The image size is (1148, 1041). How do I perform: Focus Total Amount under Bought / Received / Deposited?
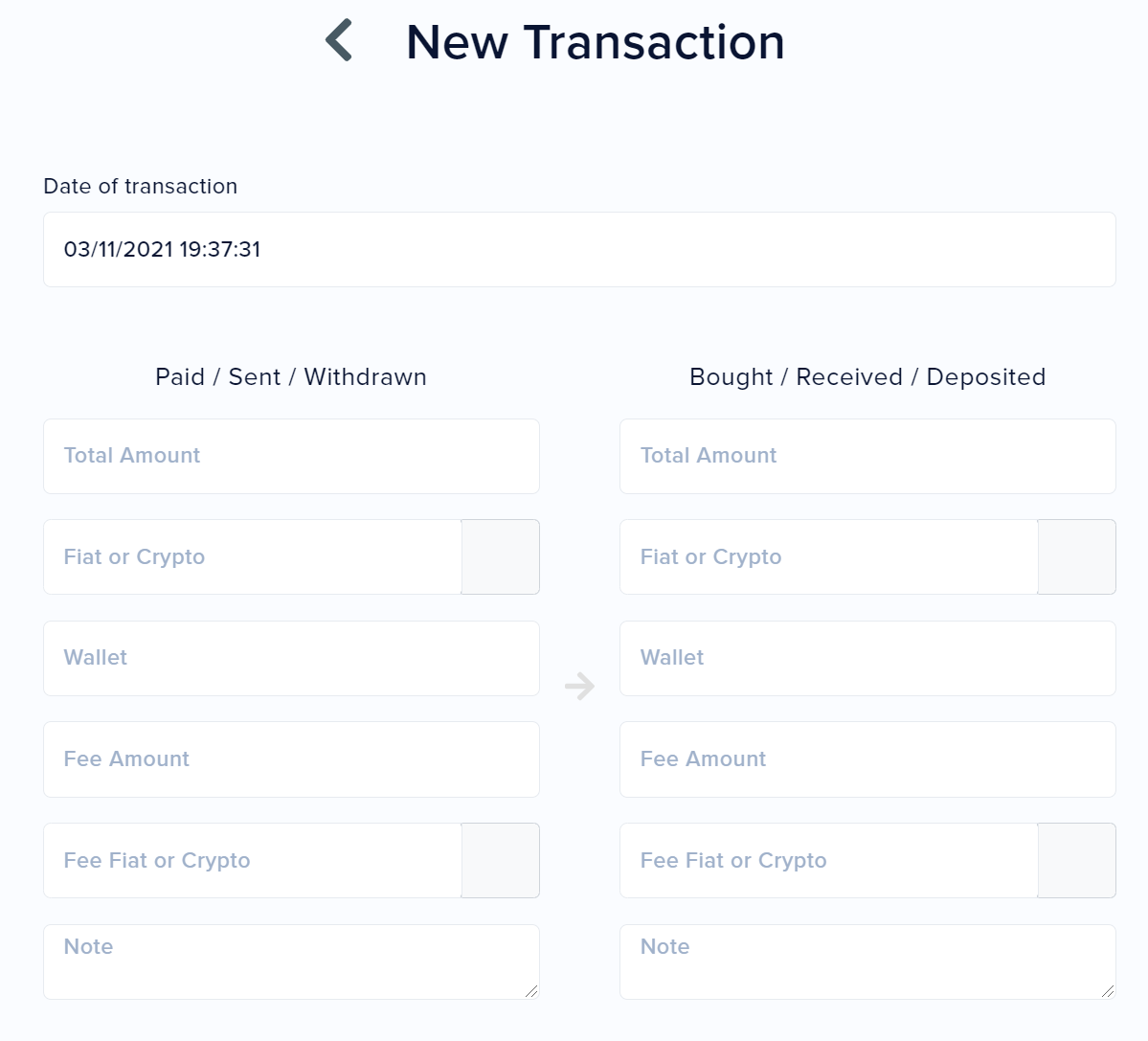click(867, 456)
